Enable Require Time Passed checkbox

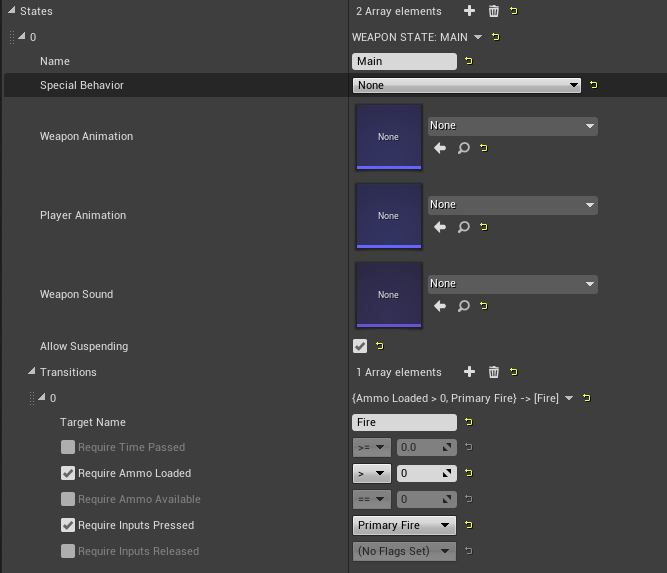[68, 447]
